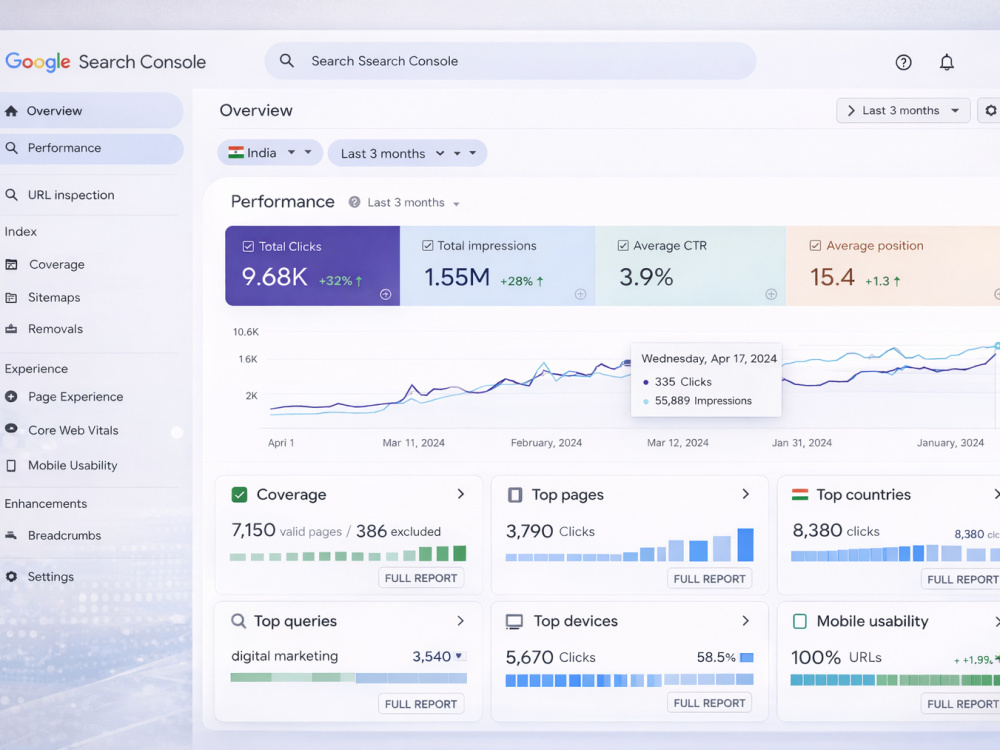Click the Removals sidebar icon

(x=11, y=329)
